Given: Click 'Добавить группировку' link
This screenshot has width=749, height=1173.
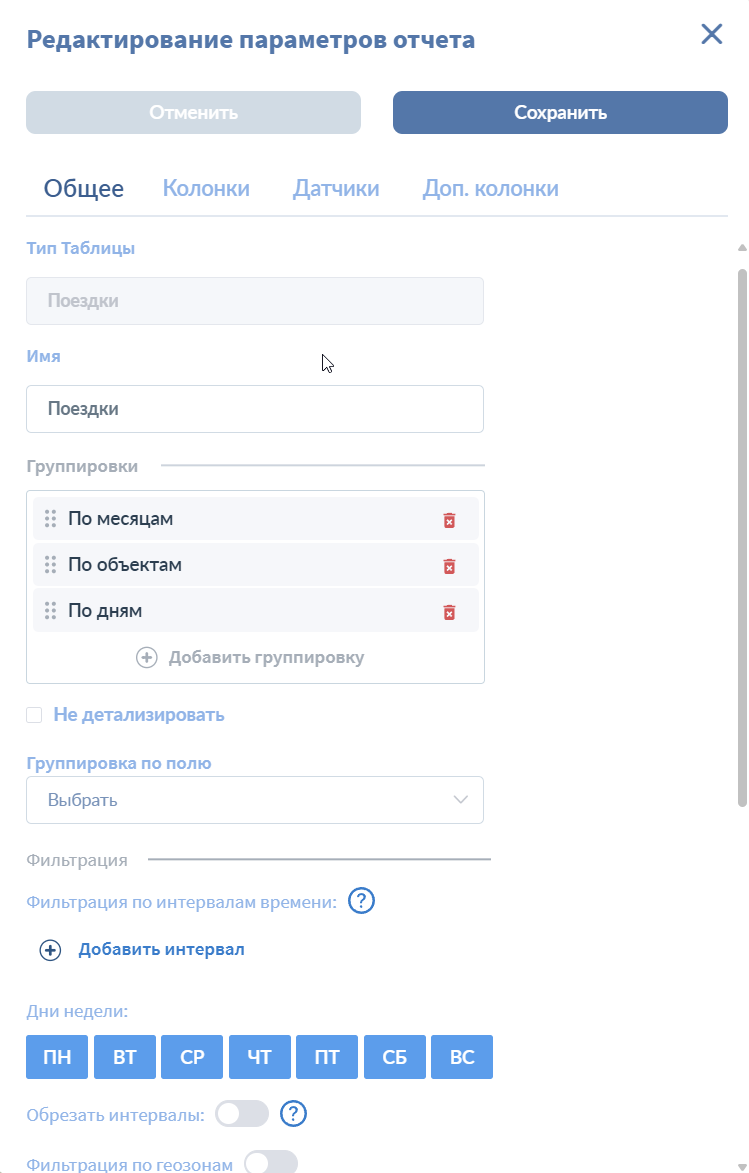Looking at the screenshot, I should click(251, 657).
